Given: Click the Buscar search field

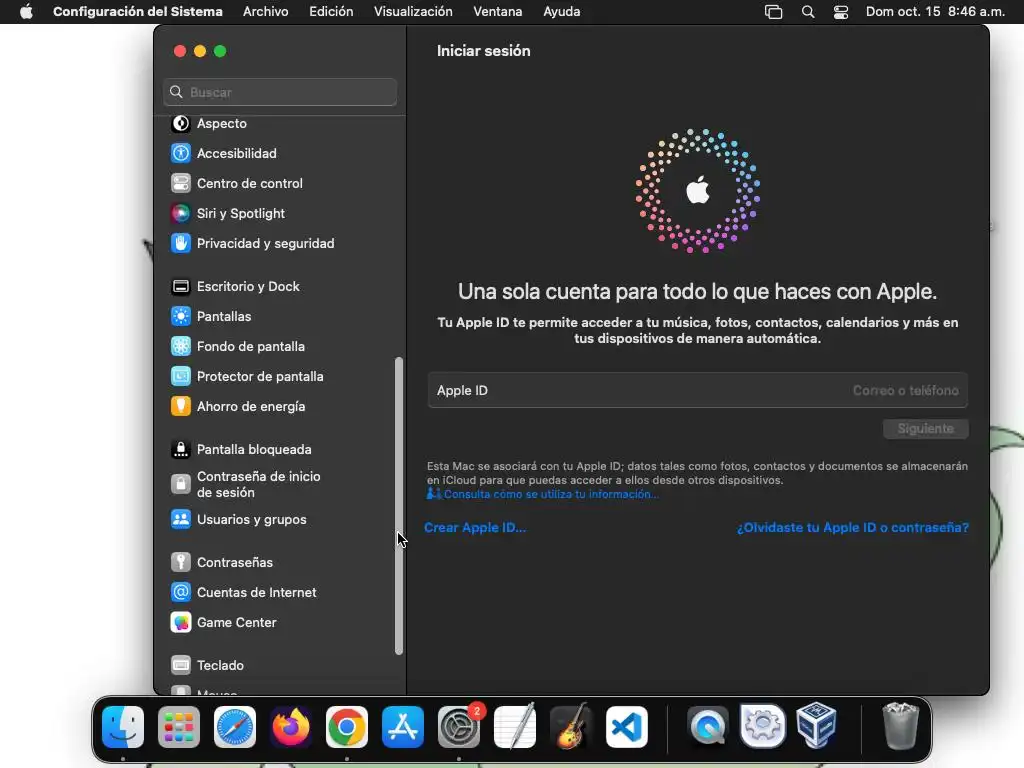Looking at the screenshot, I should [280, 92].
